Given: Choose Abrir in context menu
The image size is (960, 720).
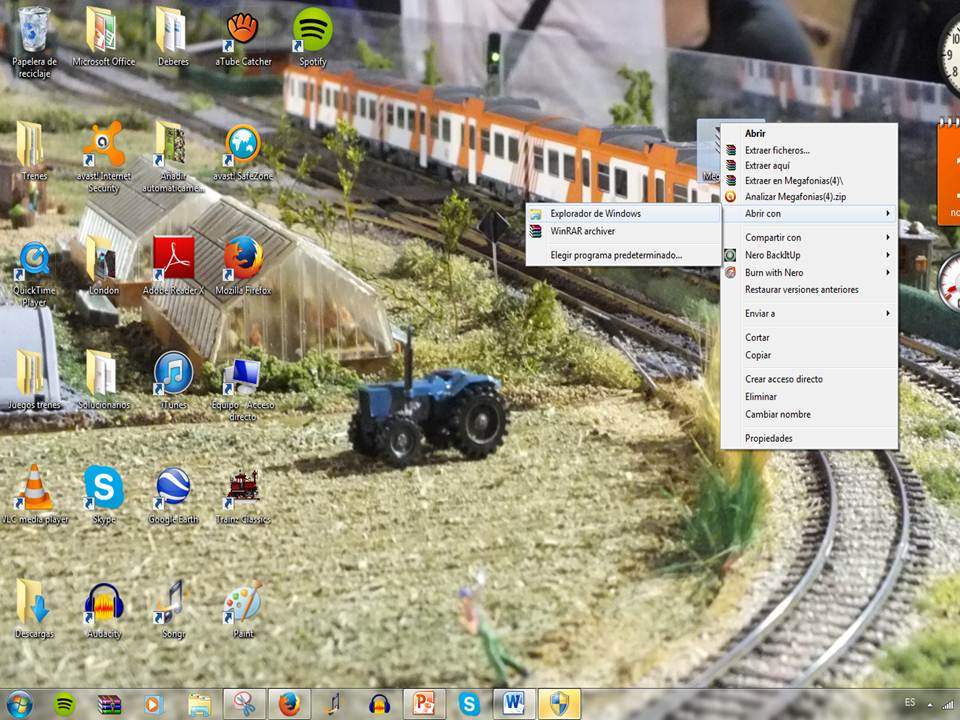Looking at the screenshot, I should point(809,133).
